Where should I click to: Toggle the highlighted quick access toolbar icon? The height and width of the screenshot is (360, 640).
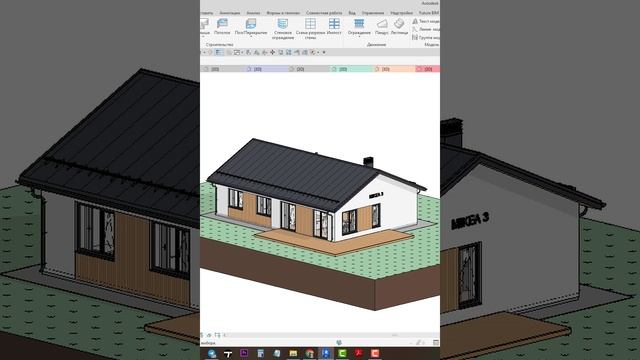click(x=218, y=52)
